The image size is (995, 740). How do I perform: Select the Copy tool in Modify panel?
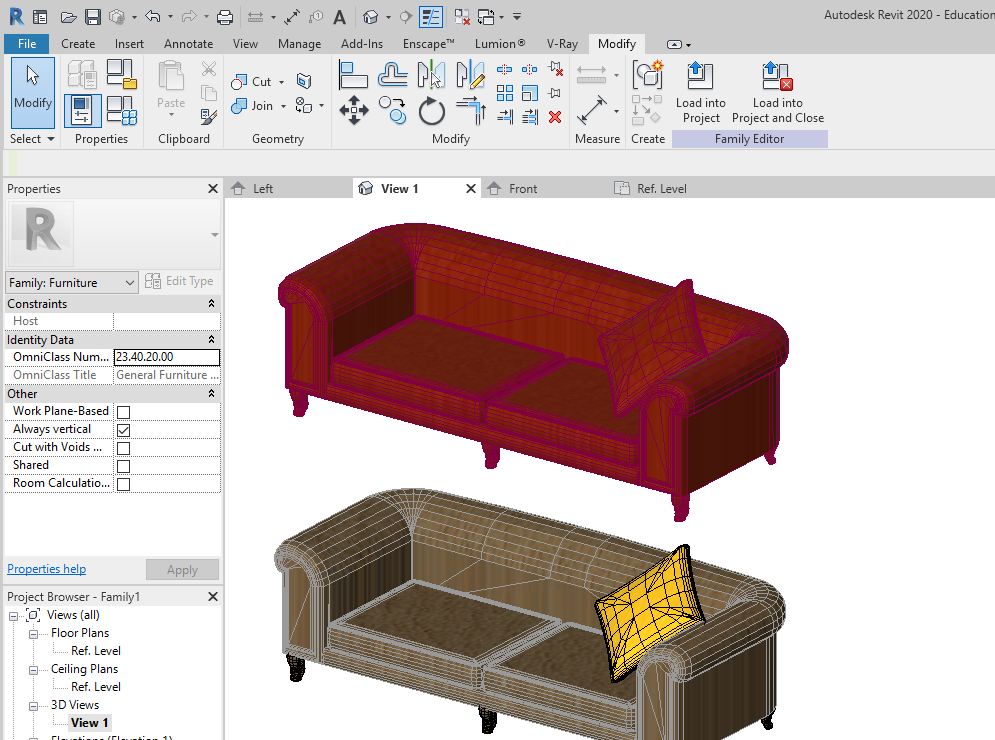392,111
